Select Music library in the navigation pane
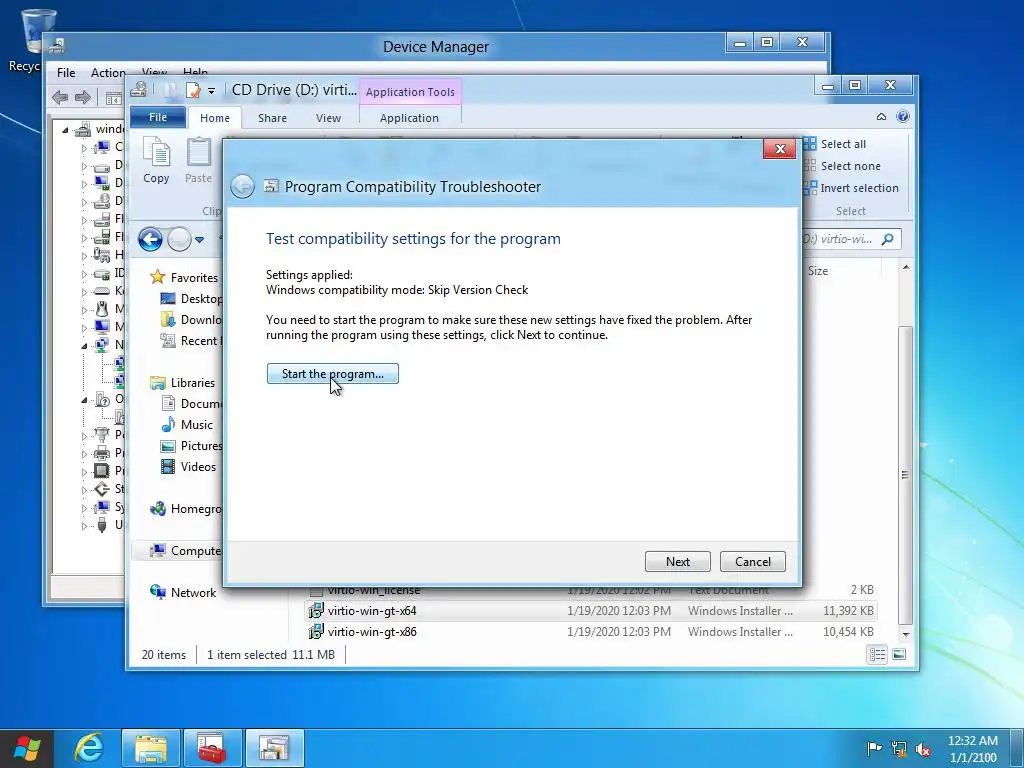The image size is (1024, 768). click(x=187, y=424)
